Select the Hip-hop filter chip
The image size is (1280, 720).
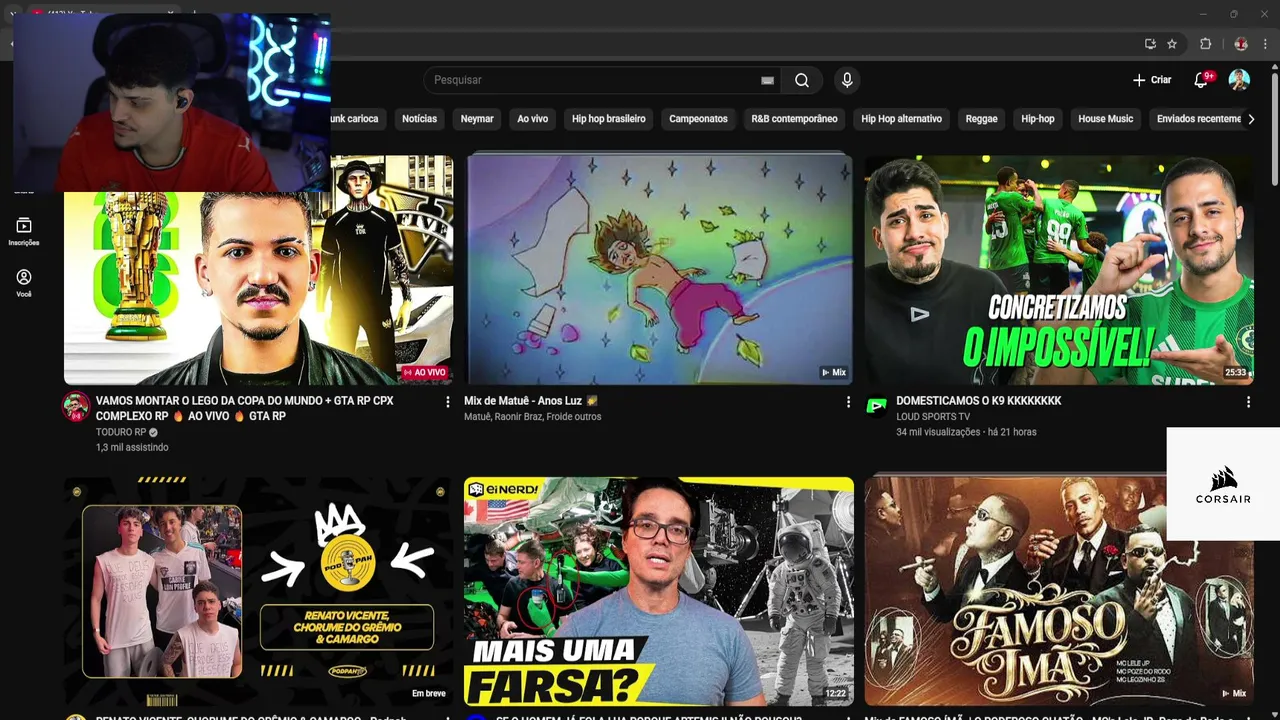point(1038,119)
